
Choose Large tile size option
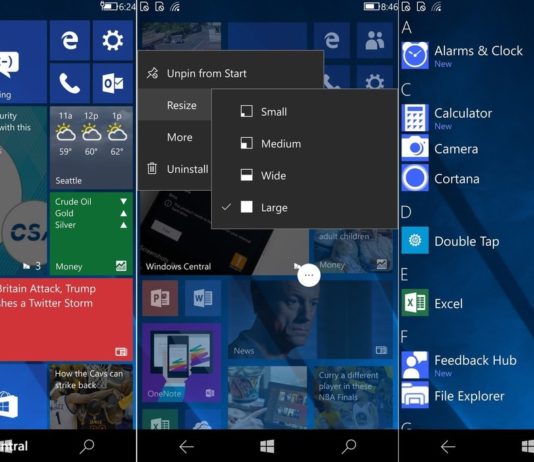304,207
